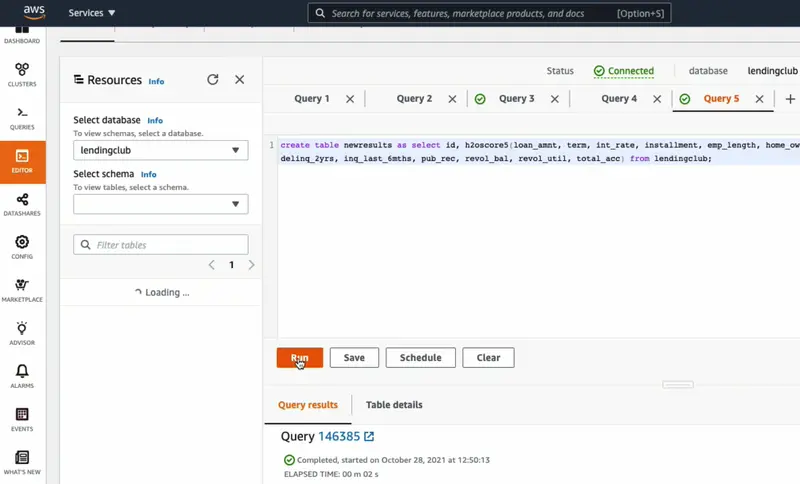Close the Query 5 tab
800x484 pixels.
pyautogui.click(x=760, y=99)
